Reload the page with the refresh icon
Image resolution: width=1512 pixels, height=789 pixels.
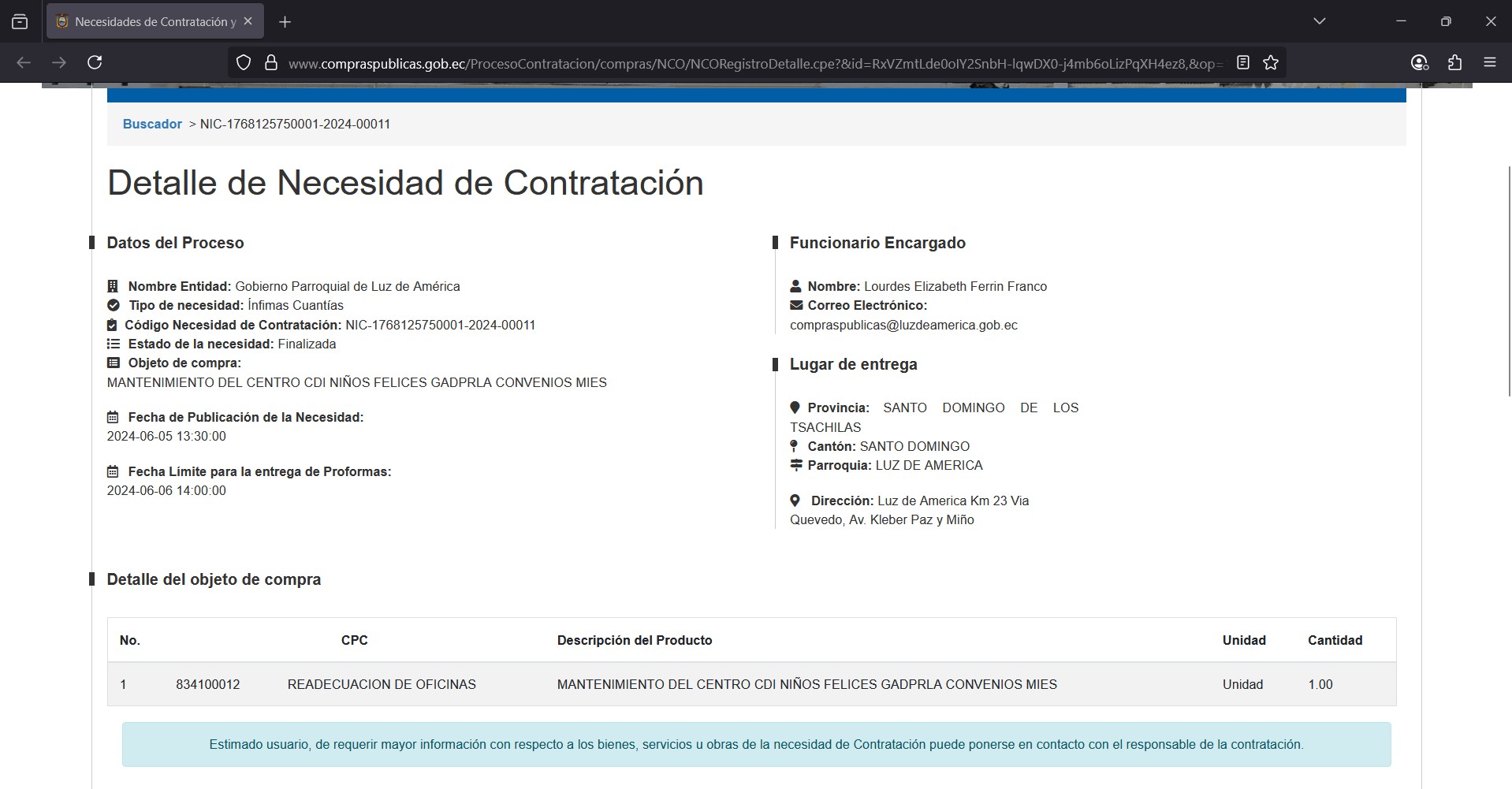pyautogui.click(x=95, y=62)
